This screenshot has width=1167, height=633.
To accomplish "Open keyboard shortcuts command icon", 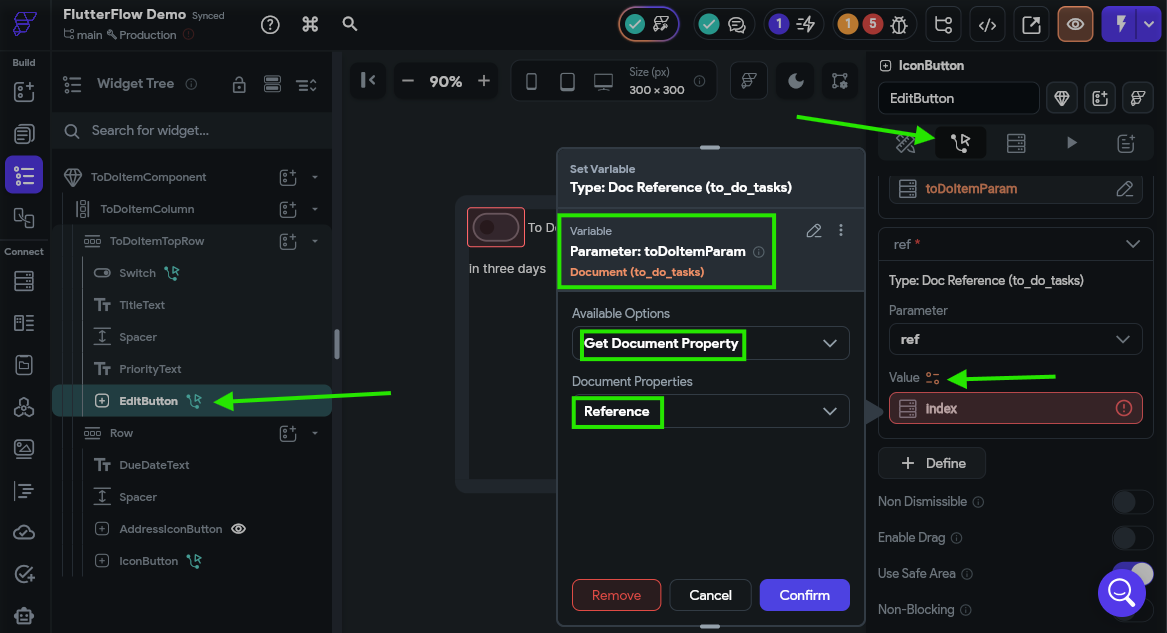I will point(310,25).
